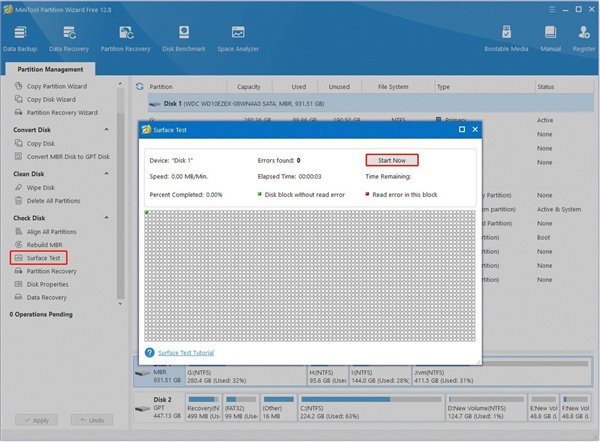Sort by Type column header

(443, 87)
